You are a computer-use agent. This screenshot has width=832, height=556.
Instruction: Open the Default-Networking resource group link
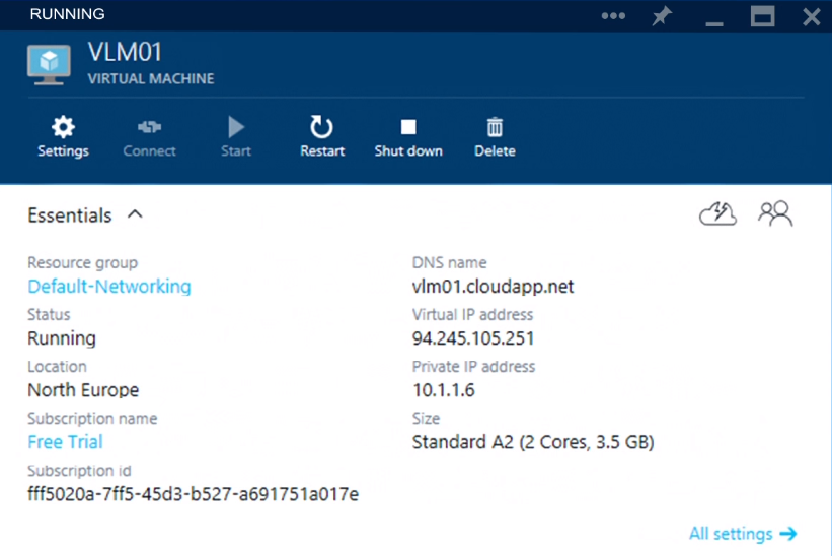109,286
